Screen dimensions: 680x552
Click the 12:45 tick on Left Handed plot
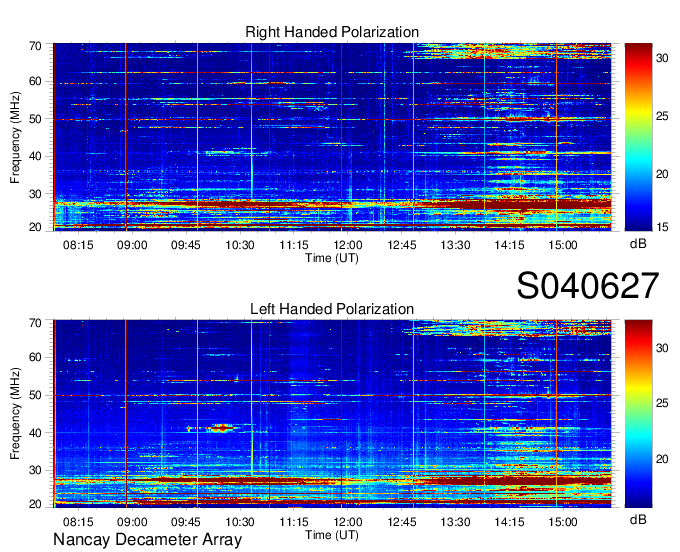click(402, 522)
